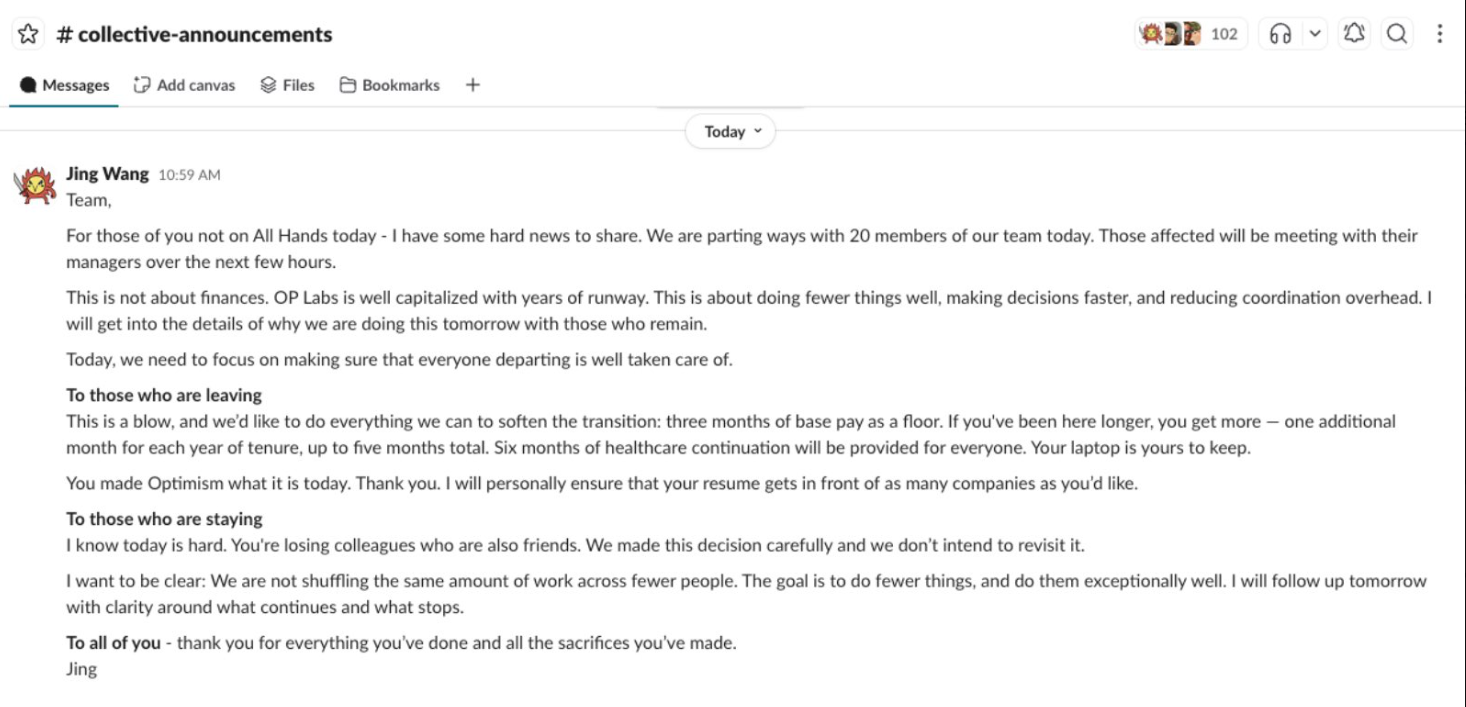Open the three-dot channel options menu
Image resolution: width=1466 pixels, height=707 pixels.
pyautogui.click(x=1439, y=33)
